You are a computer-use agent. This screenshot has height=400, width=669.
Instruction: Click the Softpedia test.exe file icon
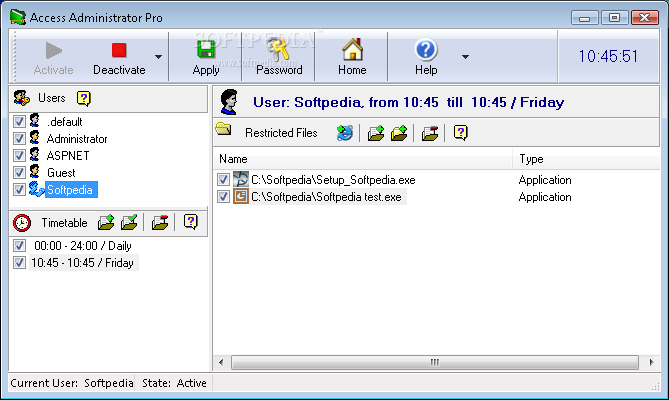pos(241,196)
